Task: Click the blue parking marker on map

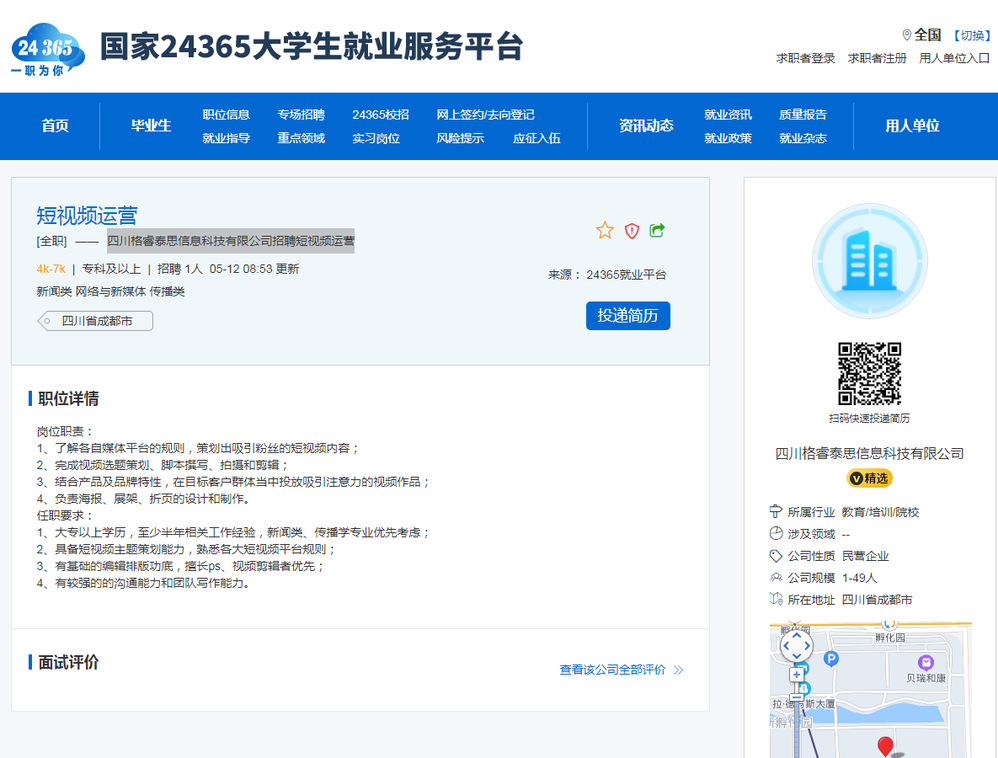Action: (x=830, y=658)
